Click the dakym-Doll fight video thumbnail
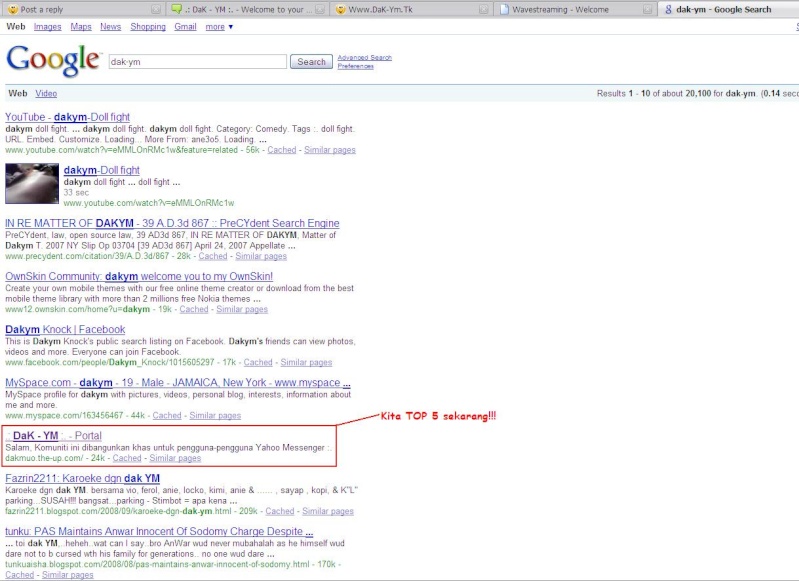 [x=32, y=183]
